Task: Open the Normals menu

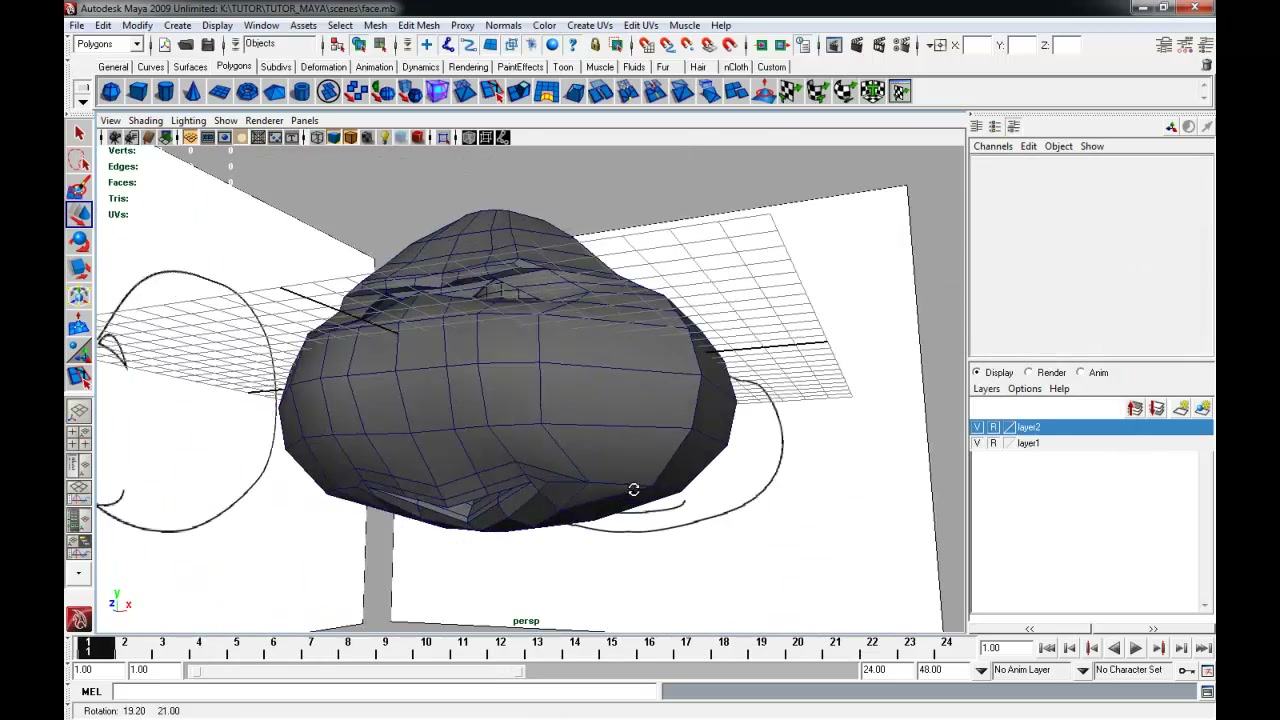Action: click(x=503, y=25)
